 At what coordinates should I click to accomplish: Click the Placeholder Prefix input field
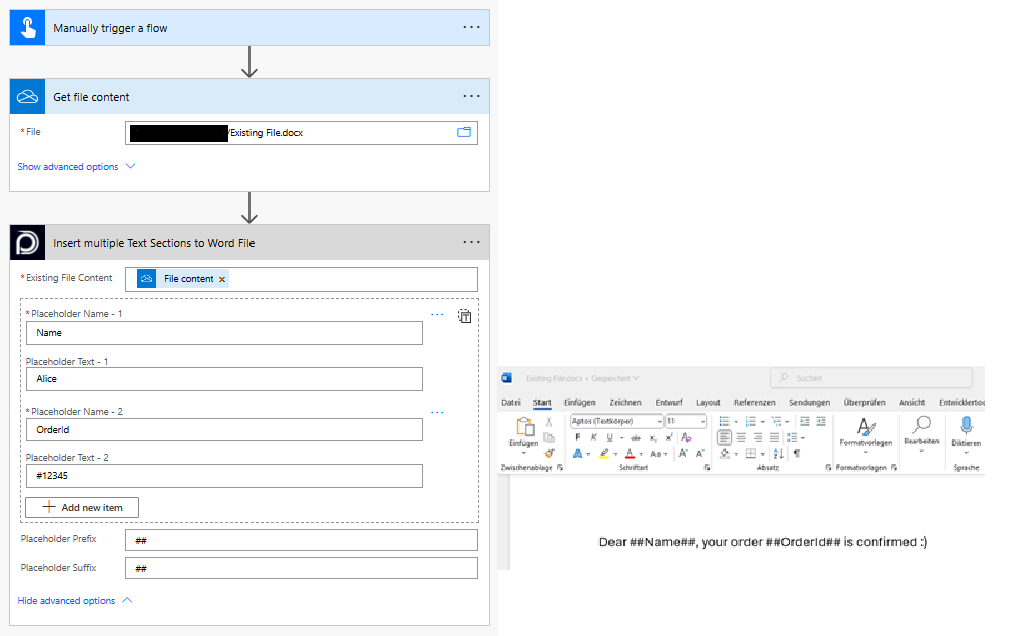click(x=301, y=540)
